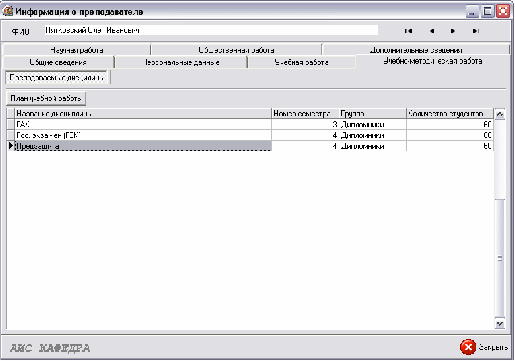Click into the ФИО name field
The image size is (515, 361).
tap(211, 30)
